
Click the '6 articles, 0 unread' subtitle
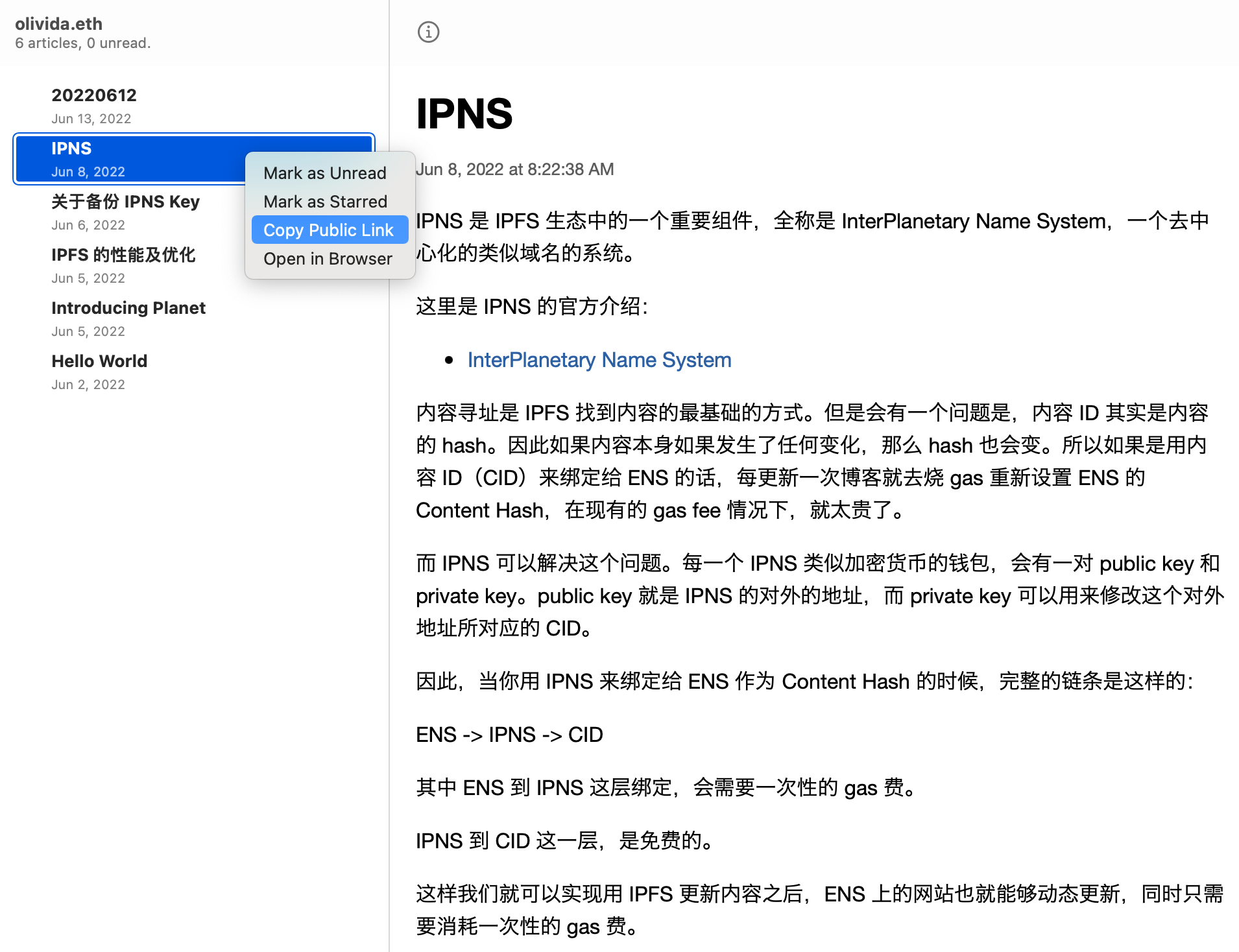pyautogui.click(x=83, y=43)
